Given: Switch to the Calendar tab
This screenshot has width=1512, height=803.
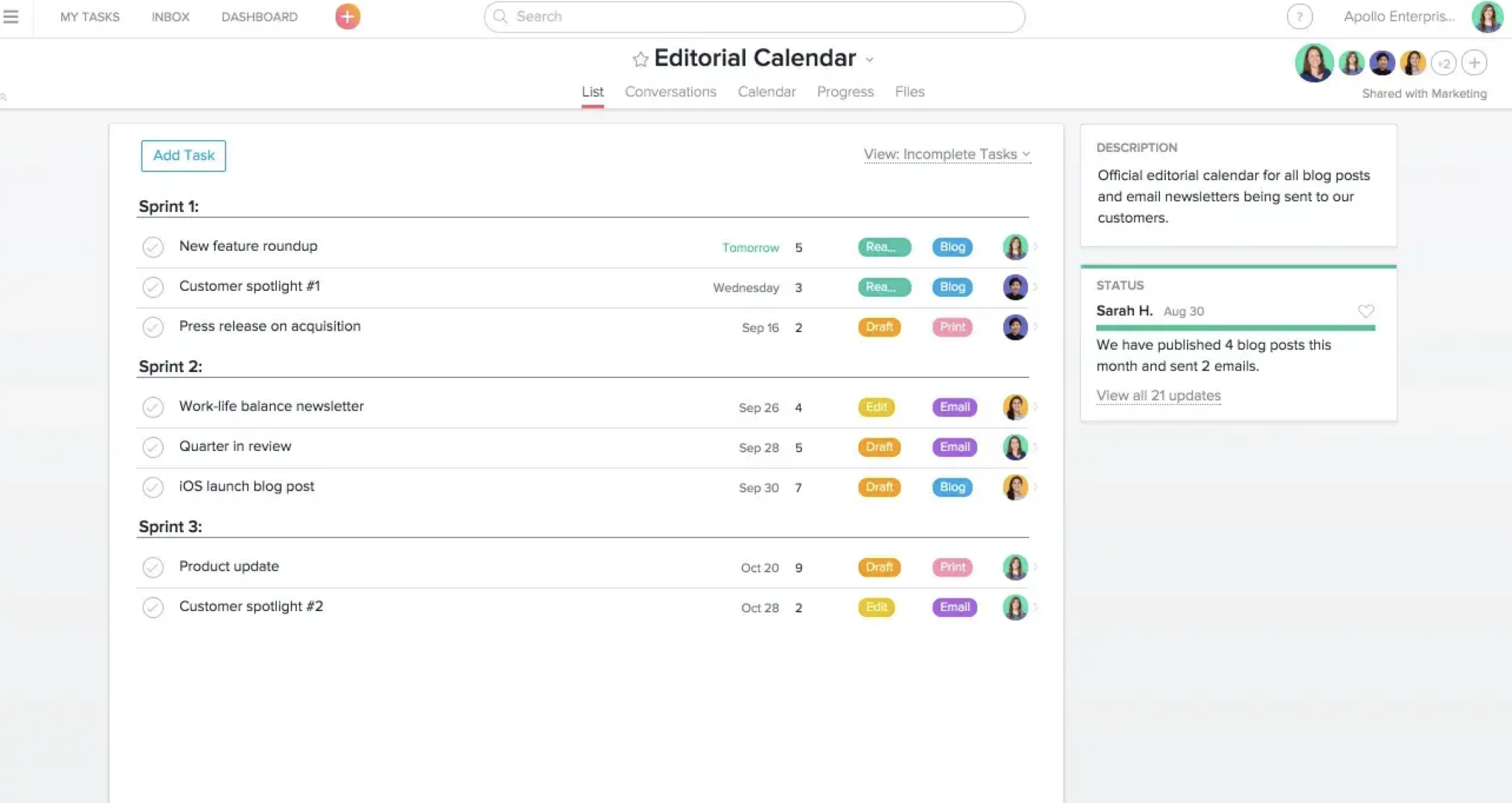Looking at the screenshot, I should [x=766, y=92].
